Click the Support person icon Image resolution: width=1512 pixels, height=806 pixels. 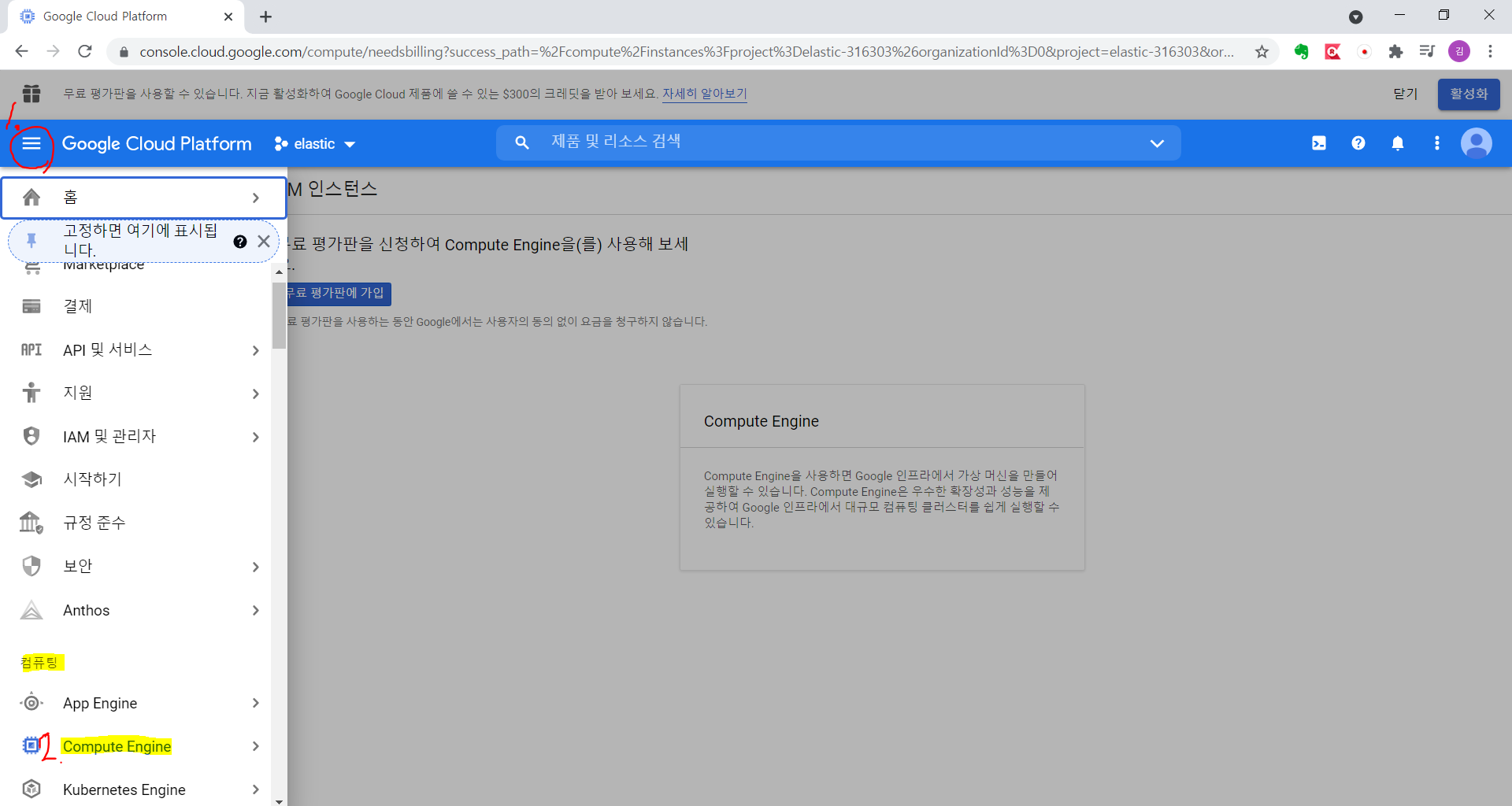point(31,393)
